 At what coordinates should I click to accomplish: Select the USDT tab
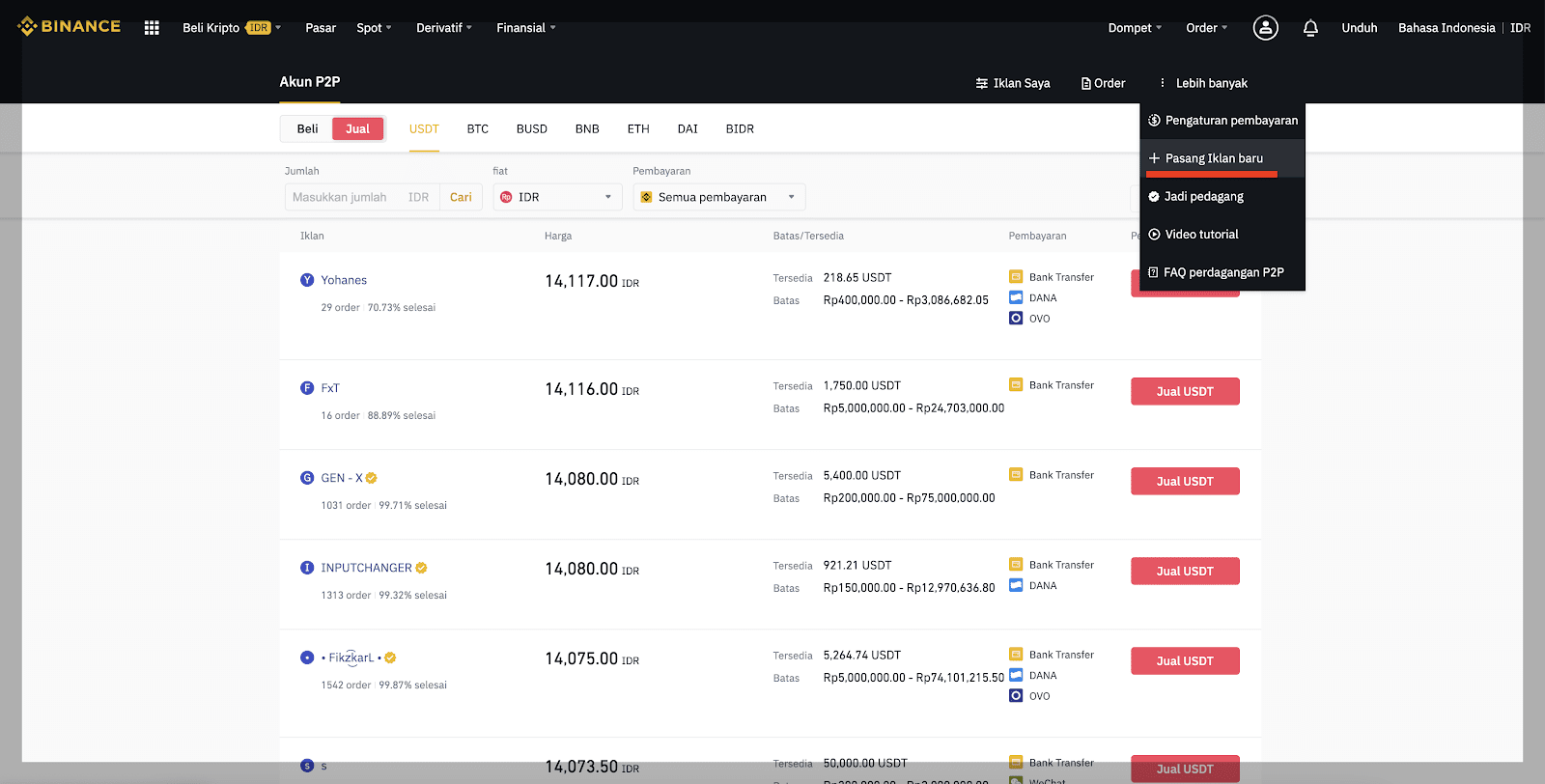(424, 129)
